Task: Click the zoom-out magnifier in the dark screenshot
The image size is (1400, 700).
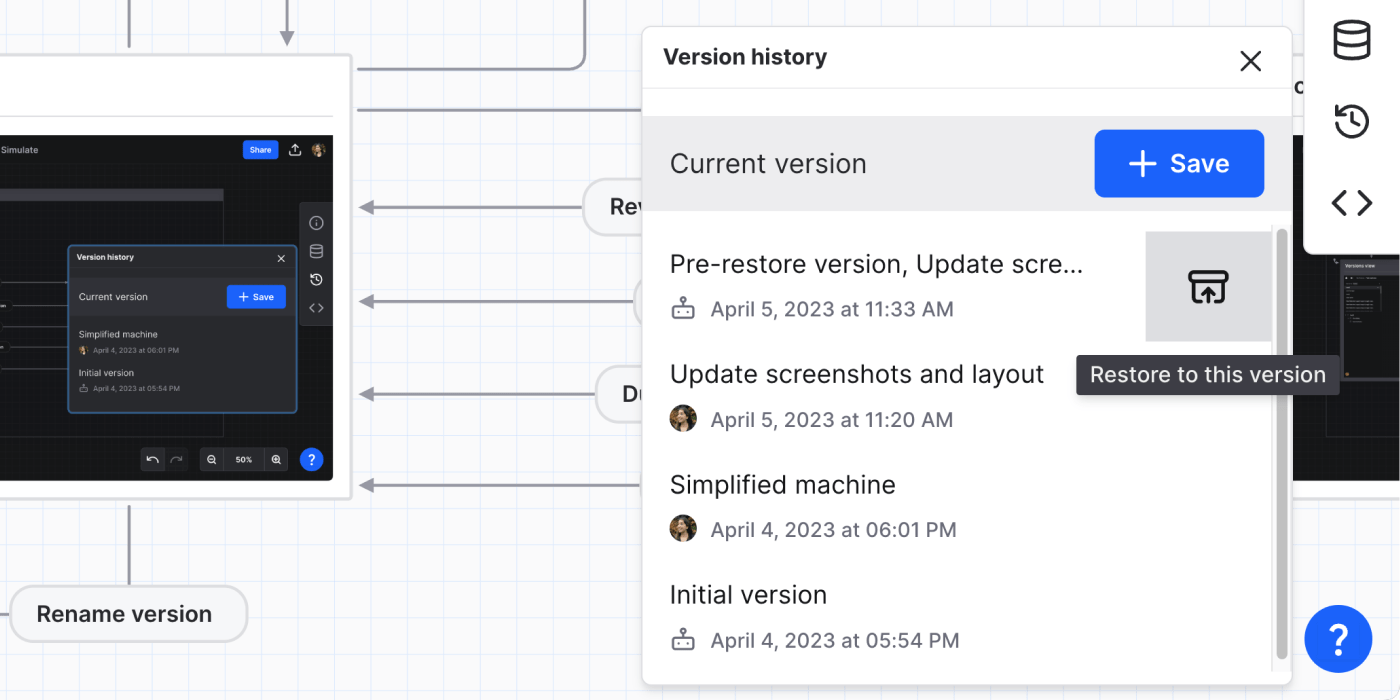Action: coord(212,460)
